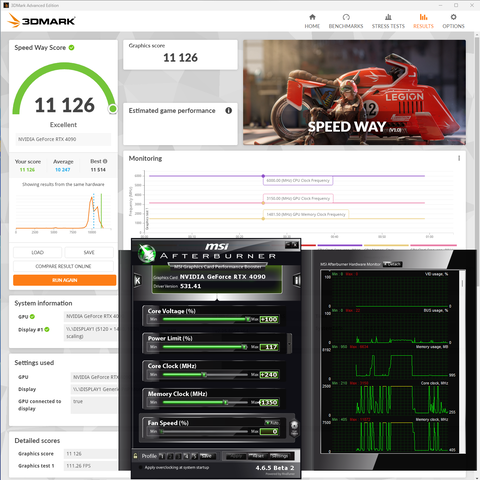This screenshot has width=480, height=480.
Task: Select Afterburner profile slot 1
Action: 162,456
